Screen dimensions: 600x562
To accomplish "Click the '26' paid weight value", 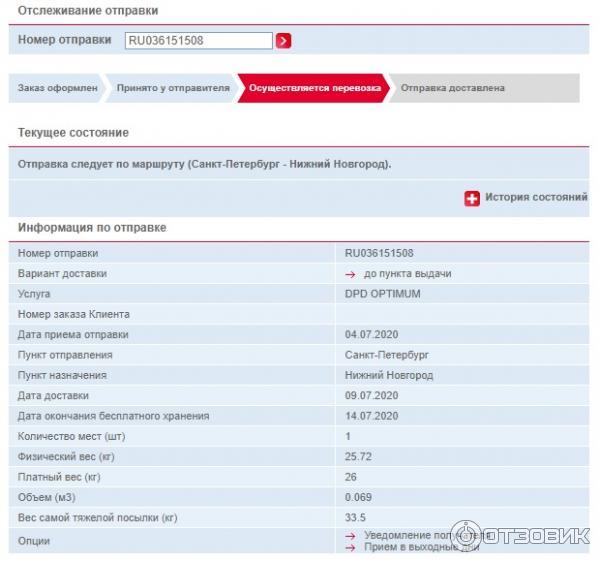I will click(350, 477).
